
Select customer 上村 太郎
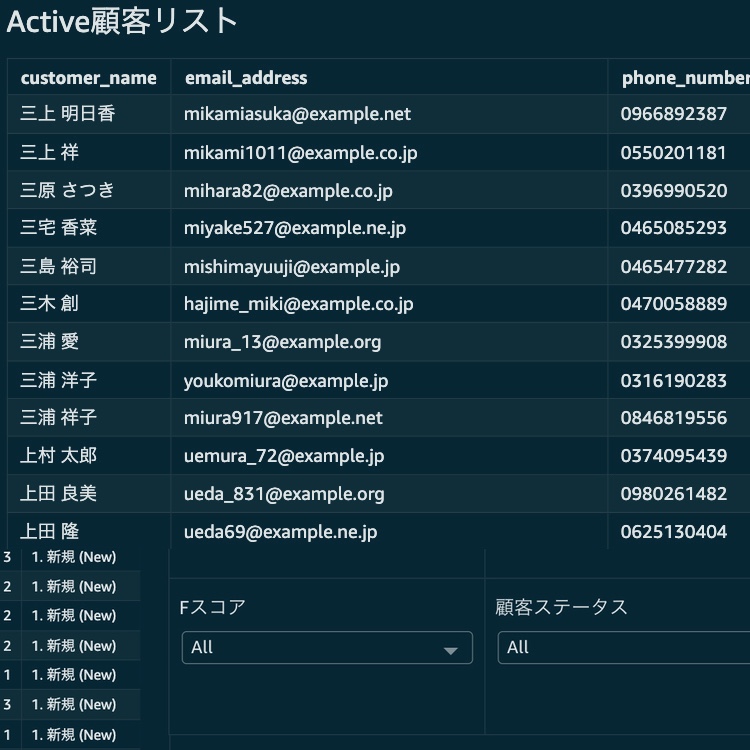(59, 456)
